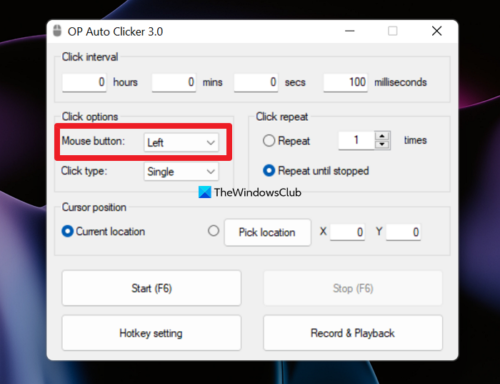
Task: Click the 'Click options' group label
Action: (x=90, y=117)
